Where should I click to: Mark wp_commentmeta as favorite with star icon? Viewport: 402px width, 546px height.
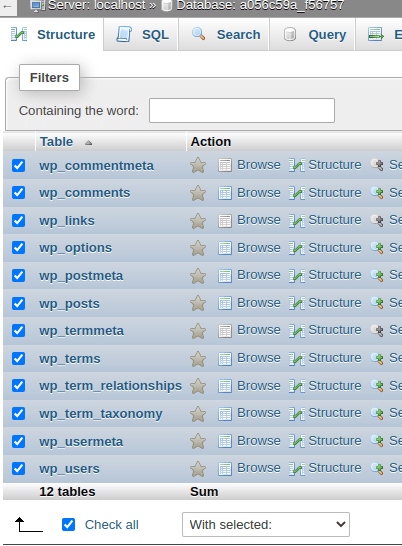coord(198,165)
